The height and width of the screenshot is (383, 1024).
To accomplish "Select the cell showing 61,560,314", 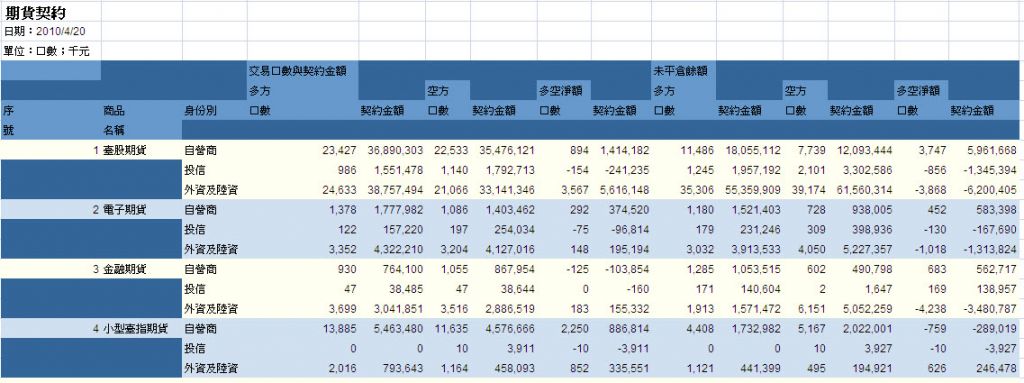I will (864, 190).
